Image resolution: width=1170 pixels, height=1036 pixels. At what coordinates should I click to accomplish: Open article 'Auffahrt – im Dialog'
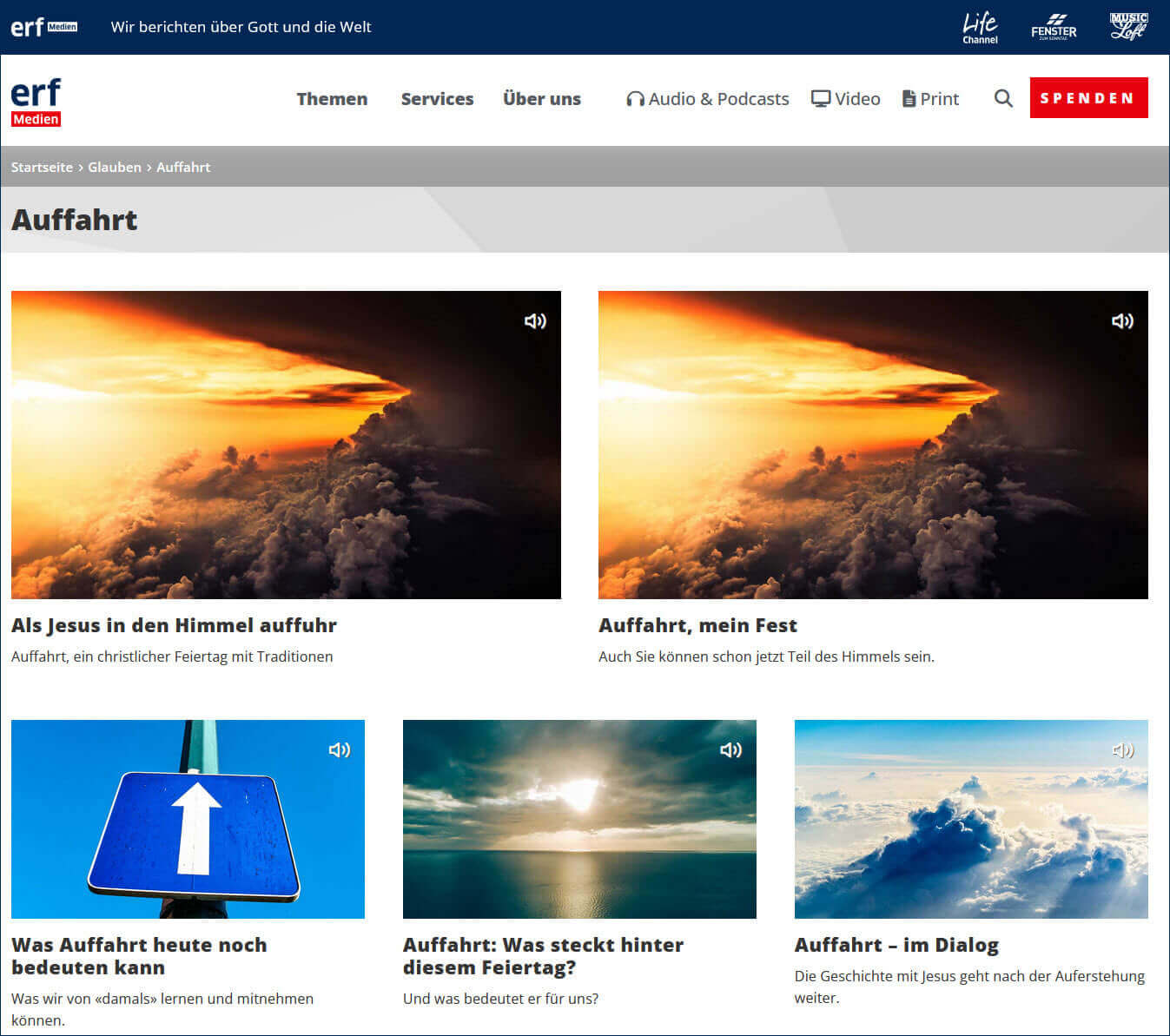coord(896,945)
